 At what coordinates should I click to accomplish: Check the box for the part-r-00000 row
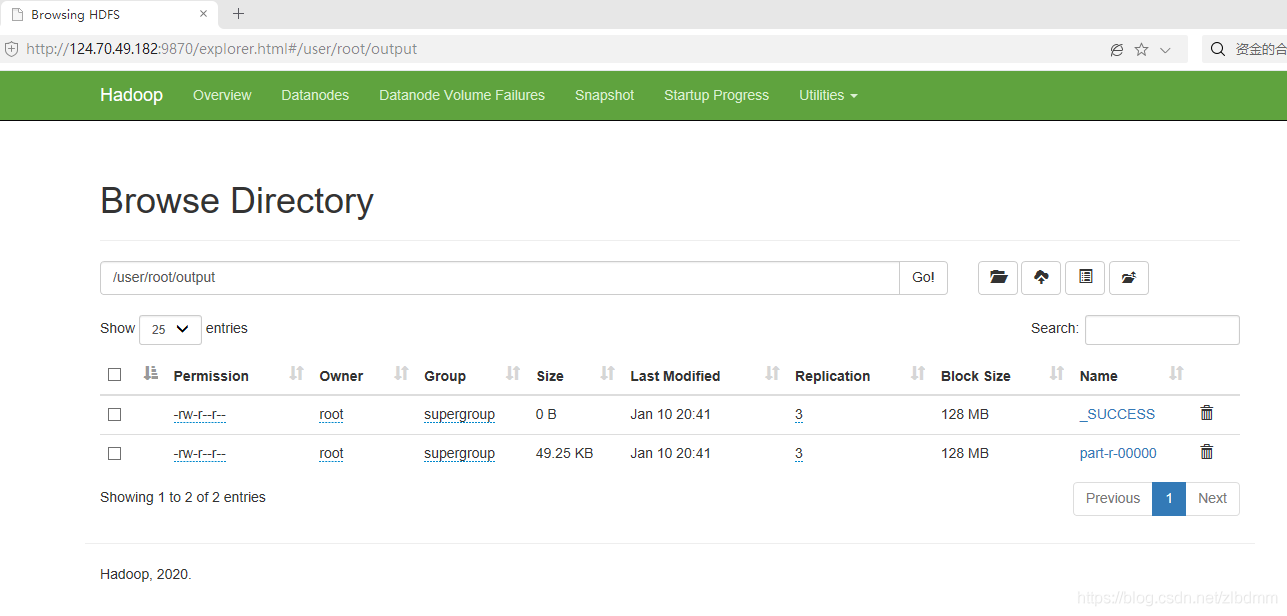(114, 453)
